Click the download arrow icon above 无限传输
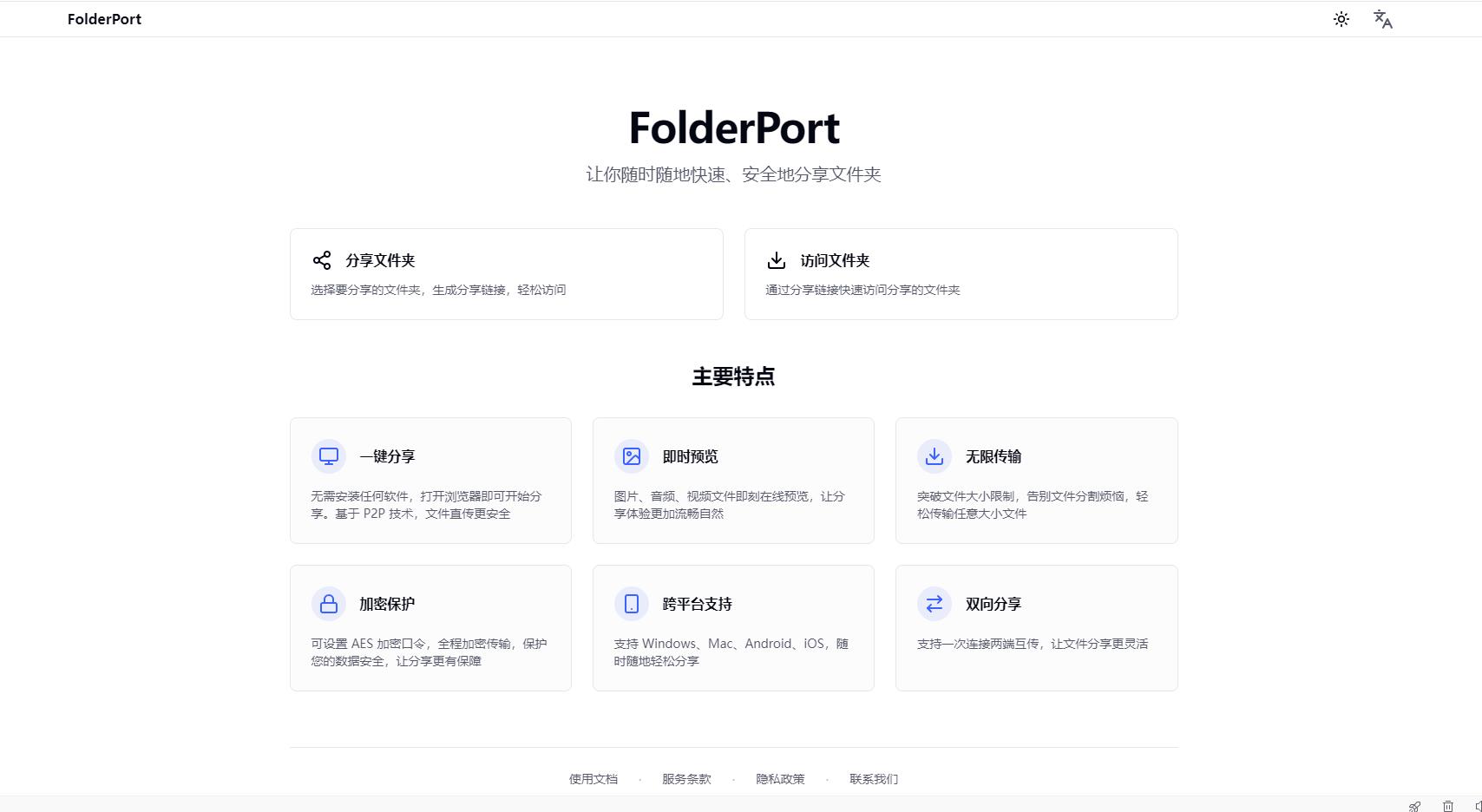Screen dimensions: 1482x812 pos(934,455)
